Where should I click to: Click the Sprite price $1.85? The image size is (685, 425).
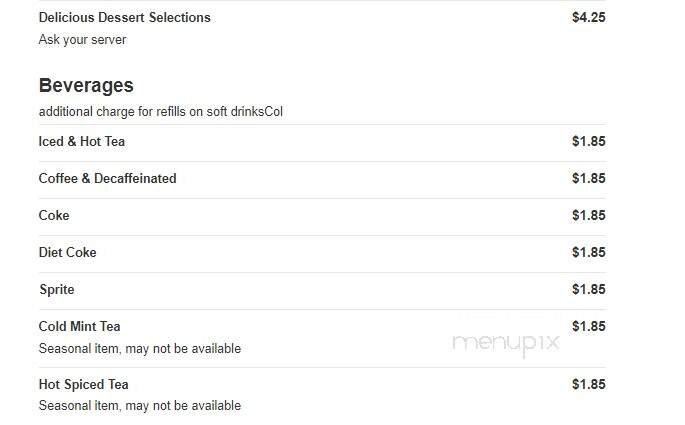[x=588, y=289]
